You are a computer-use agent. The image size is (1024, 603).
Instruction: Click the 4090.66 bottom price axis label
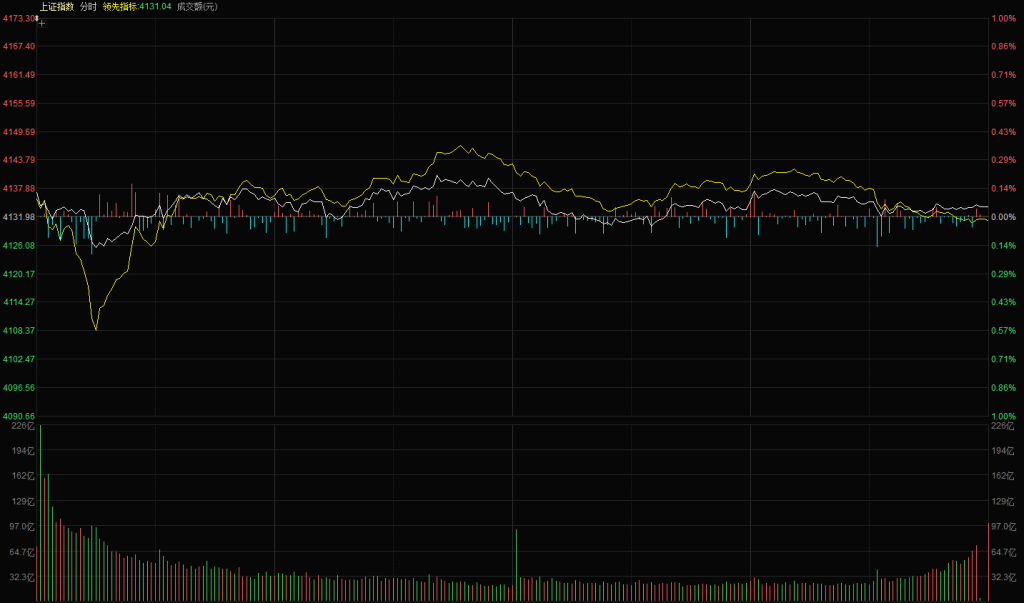(18, 415)
